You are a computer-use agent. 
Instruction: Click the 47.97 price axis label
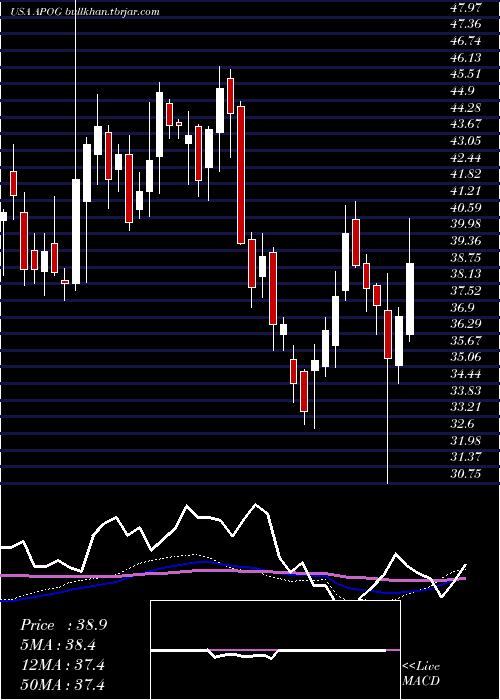point(467,8)
